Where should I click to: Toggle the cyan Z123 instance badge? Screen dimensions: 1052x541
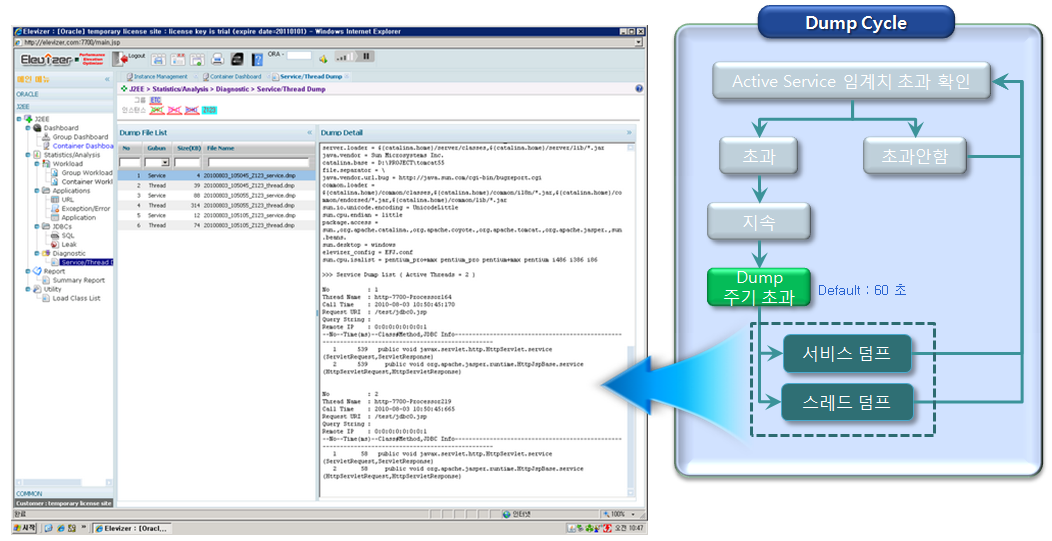pyautogui.click(x=209, y=109)
